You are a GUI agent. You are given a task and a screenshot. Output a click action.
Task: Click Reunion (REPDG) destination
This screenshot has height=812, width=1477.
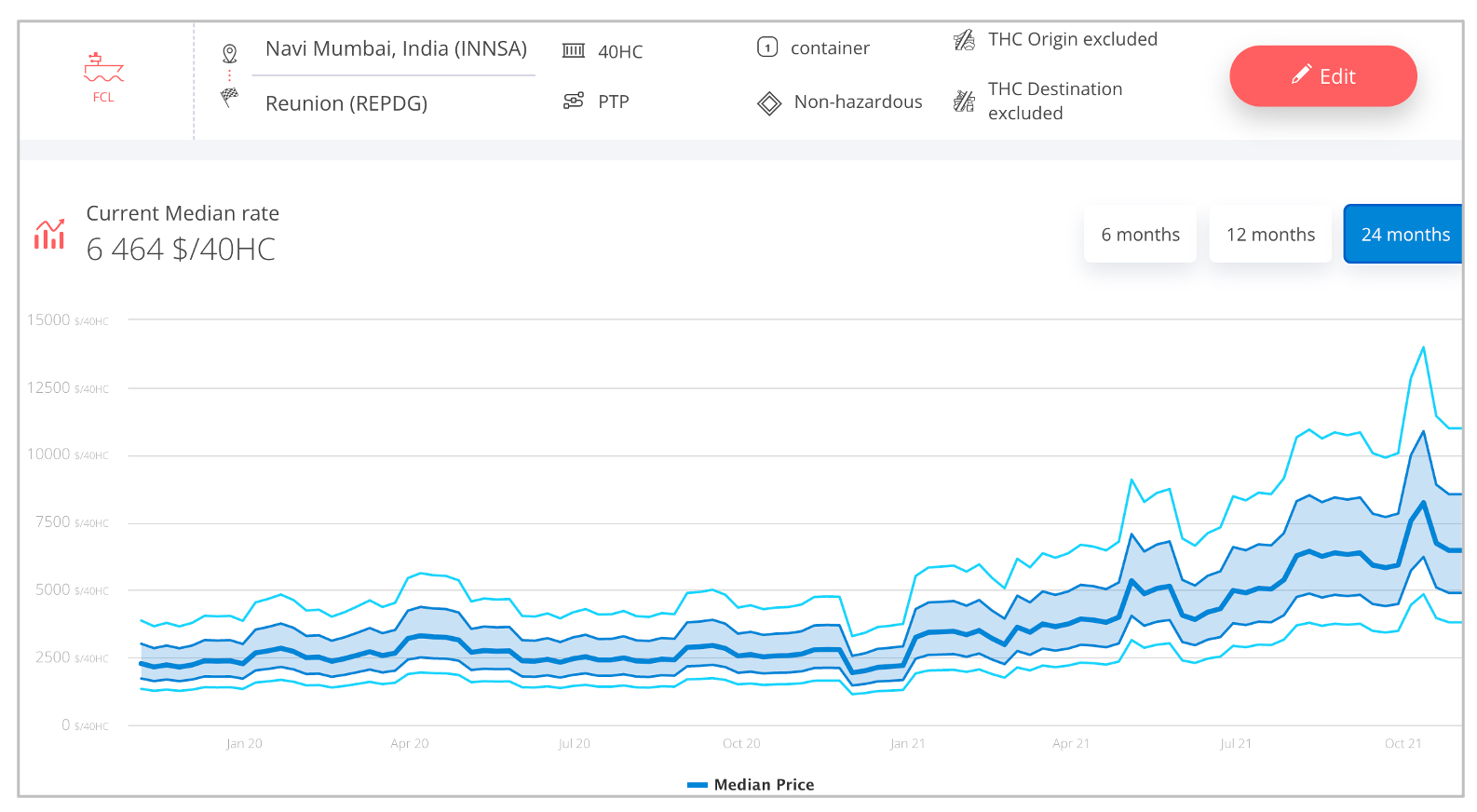click(x=346, y=103)
